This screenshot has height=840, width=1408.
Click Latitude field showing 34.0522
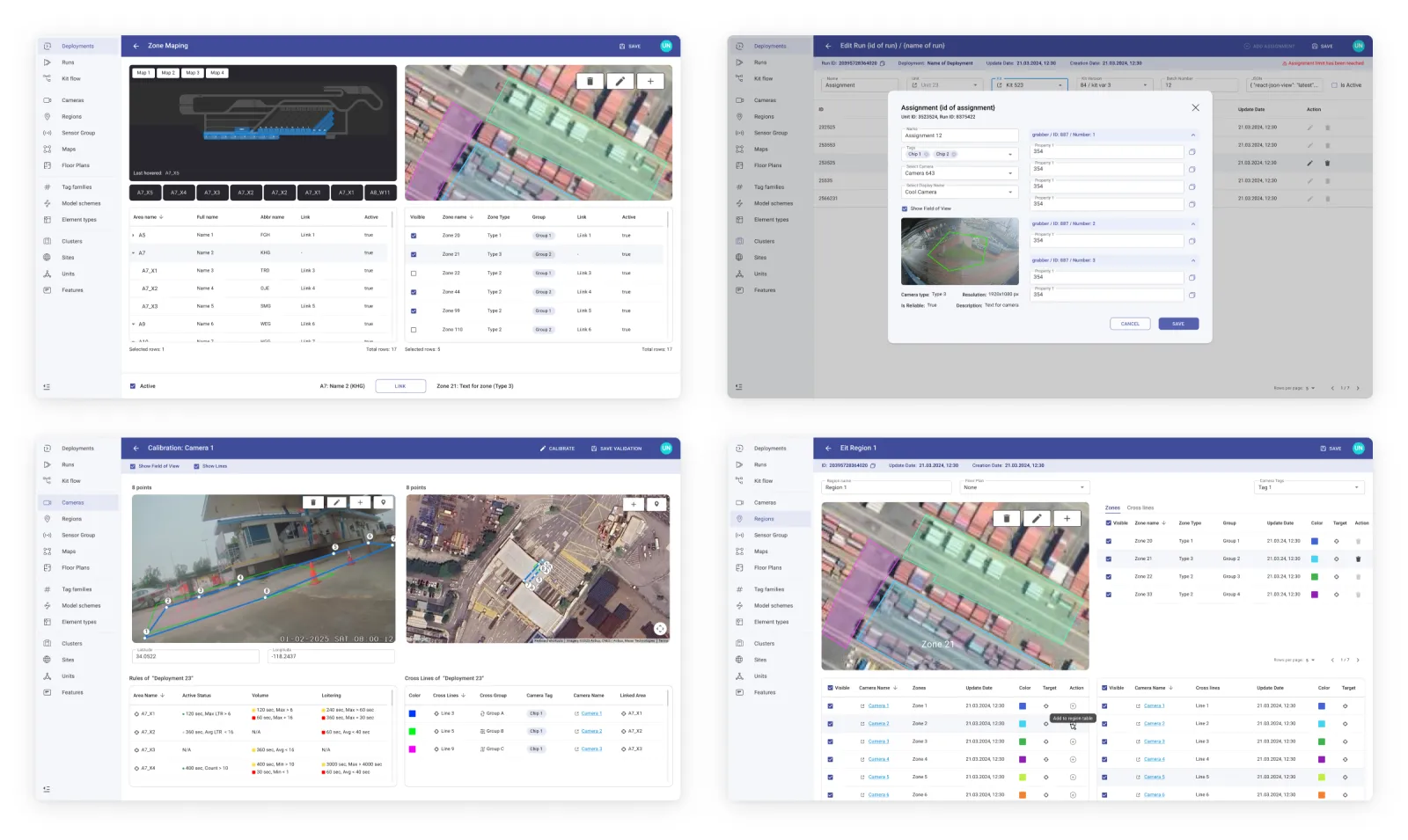(x=195, y=655)
